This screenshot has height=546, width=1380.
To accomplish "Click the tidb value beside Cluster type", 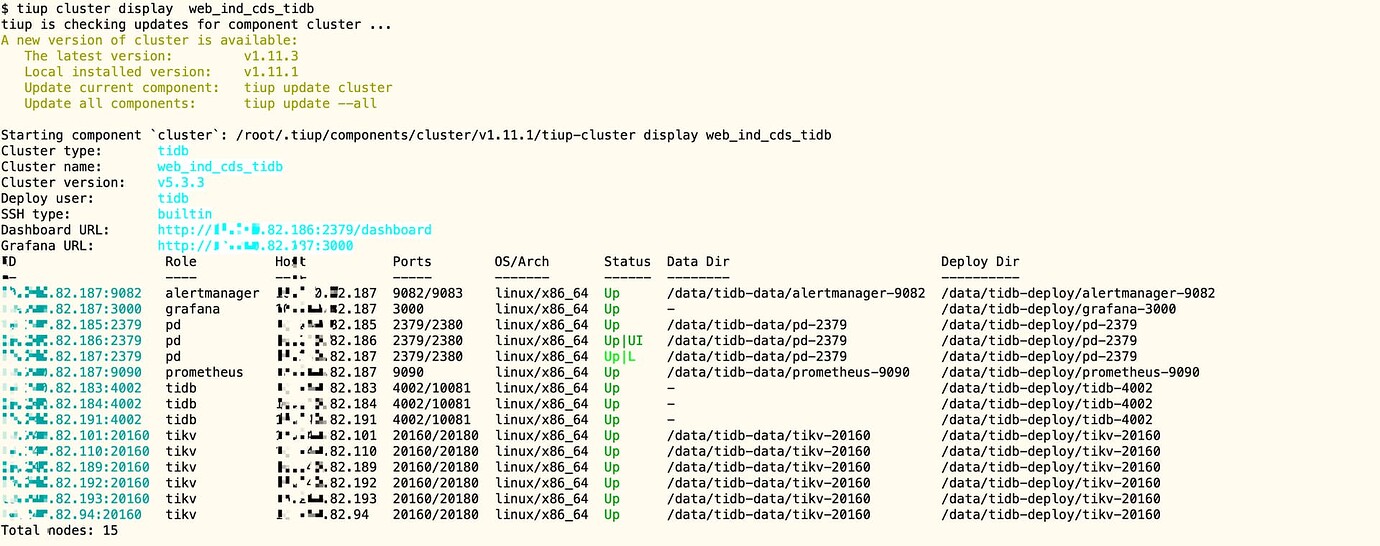I will (x=173, y=151).
